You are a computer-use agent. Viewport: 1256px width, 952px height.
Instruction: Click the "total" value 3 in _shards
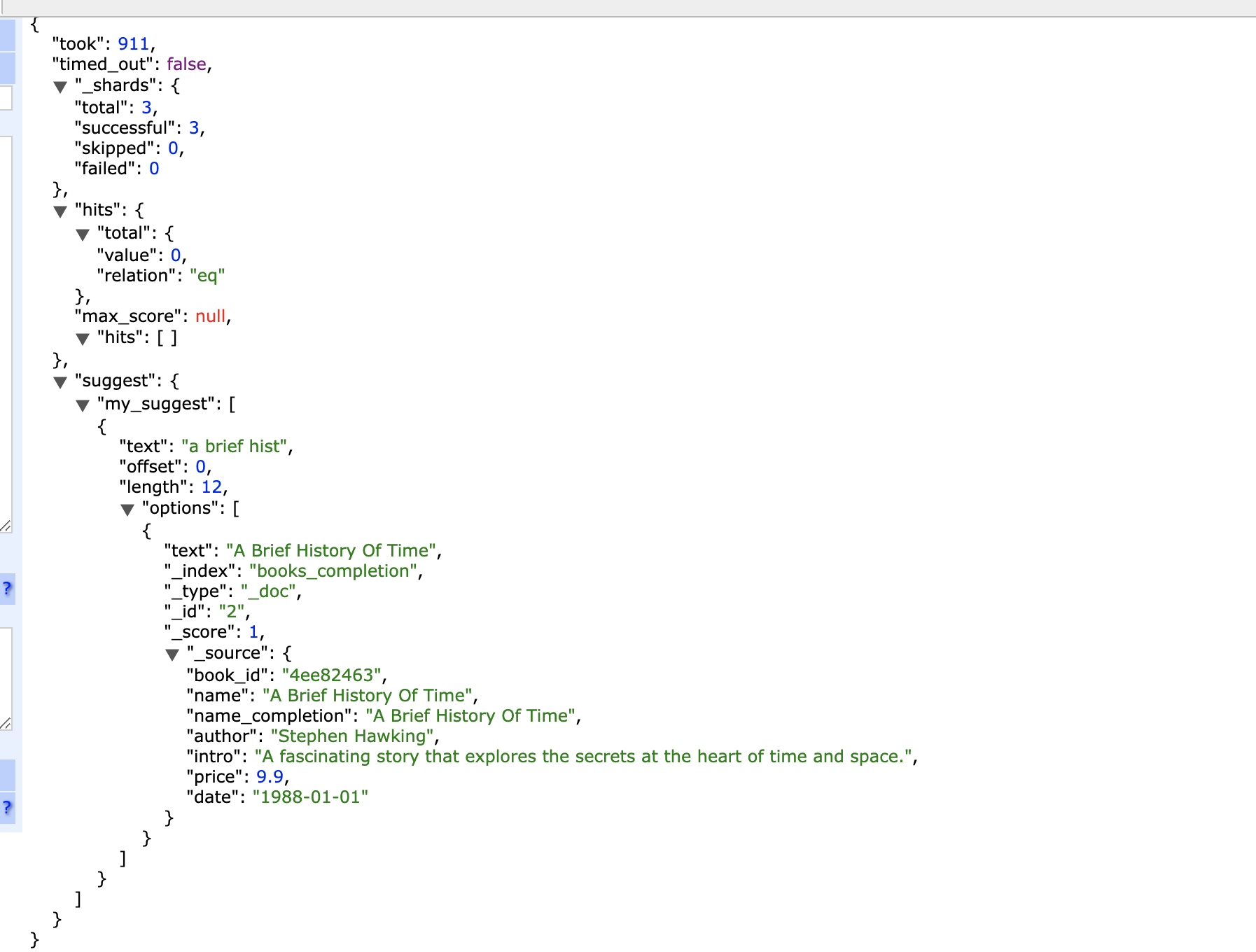146,108
